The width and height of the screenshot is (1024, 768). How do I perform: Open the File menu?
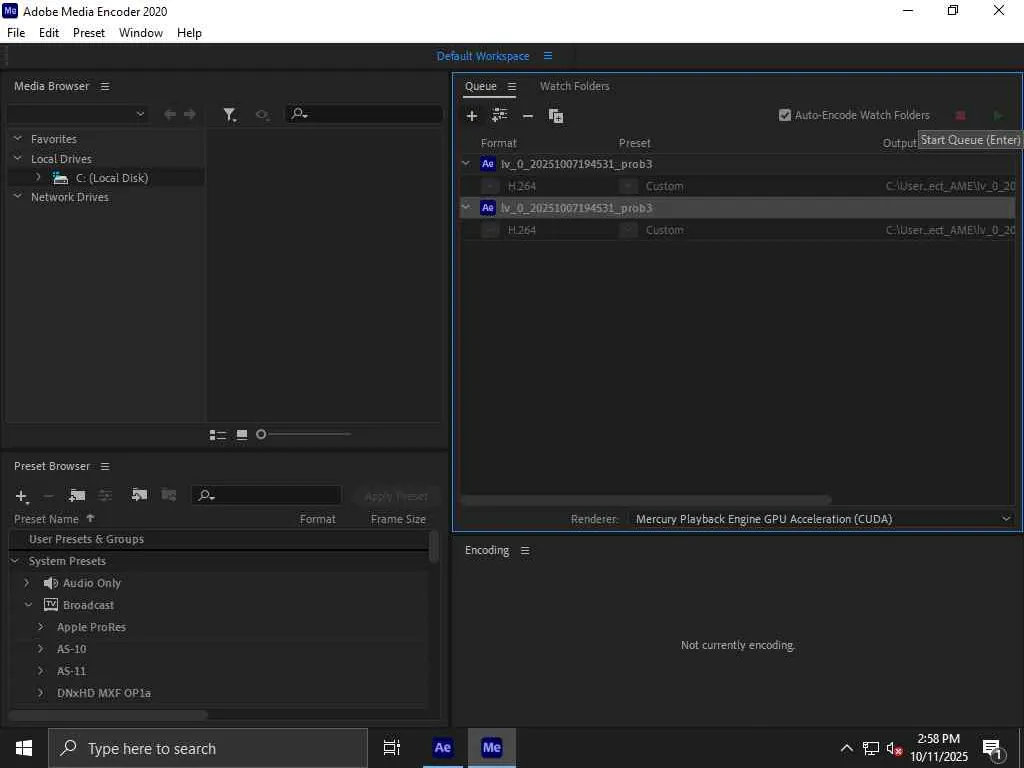point(16,33)
